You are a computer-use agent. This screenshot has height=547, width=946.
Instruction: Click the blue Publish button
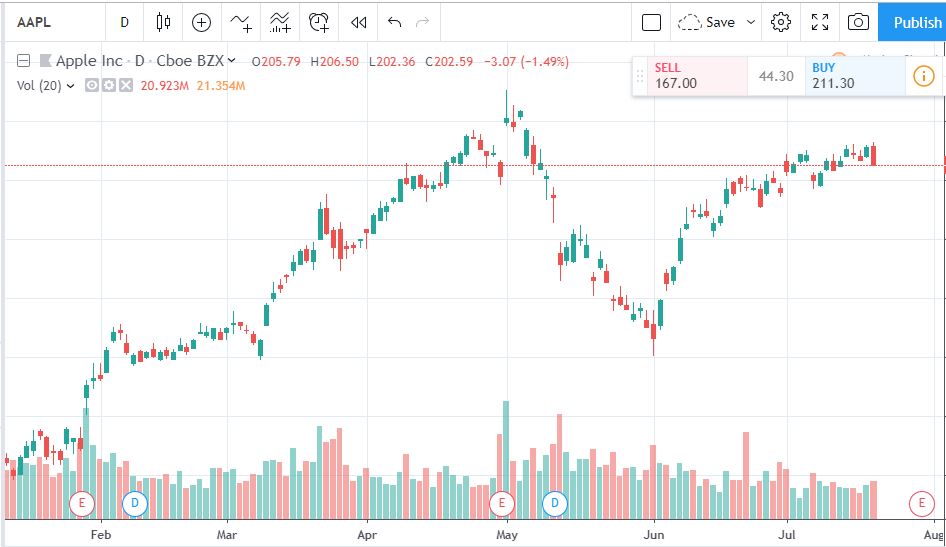coord(912,22)
